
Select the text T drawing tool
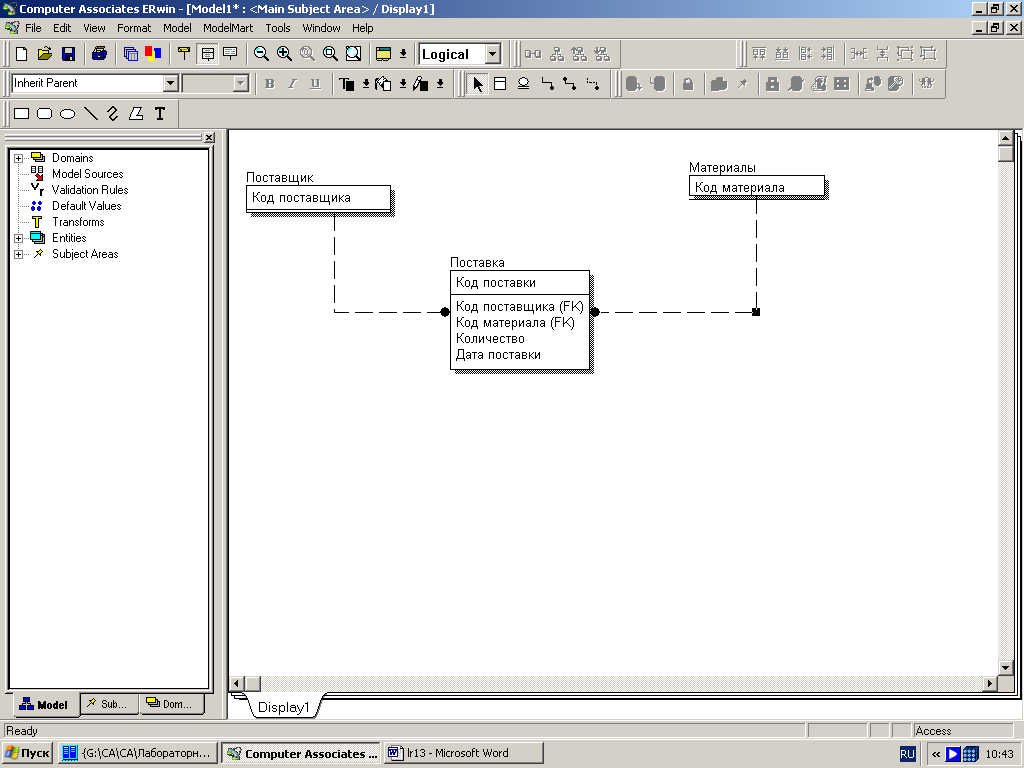159,114
